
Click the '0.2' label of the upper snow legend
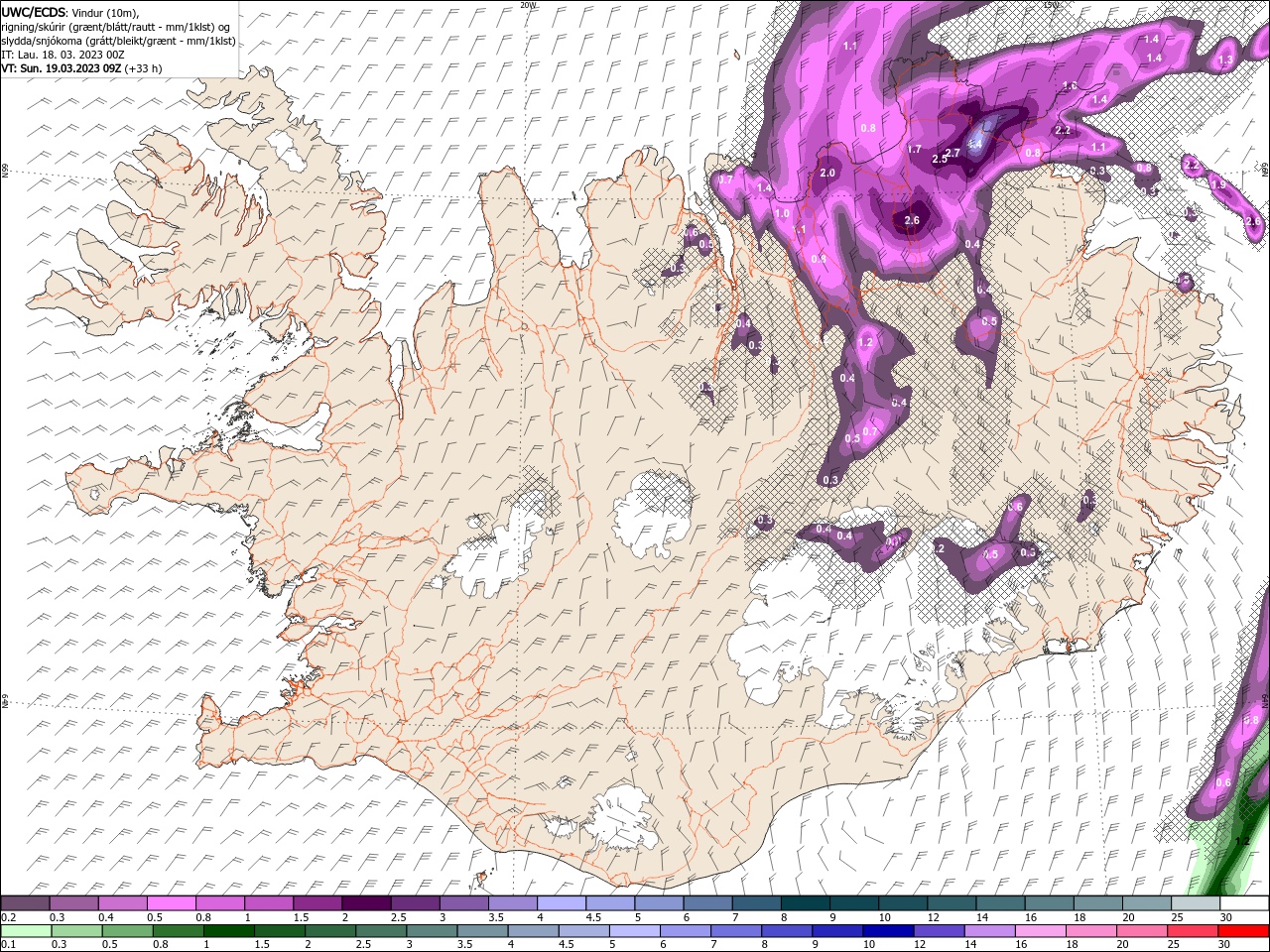pos(9,917)
